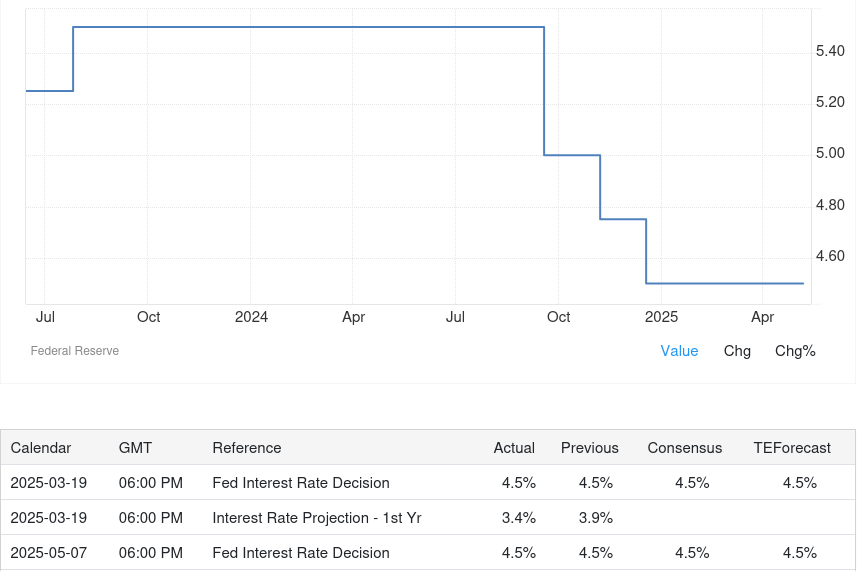857x571 pixels.
Task: Open Interest Rate Projection - 1st Yr entry
Action: (316, 518)
